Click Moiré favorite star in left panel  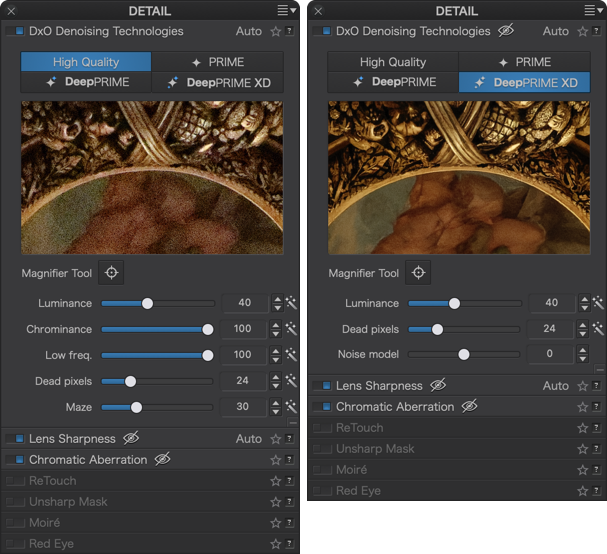point(276,523)
